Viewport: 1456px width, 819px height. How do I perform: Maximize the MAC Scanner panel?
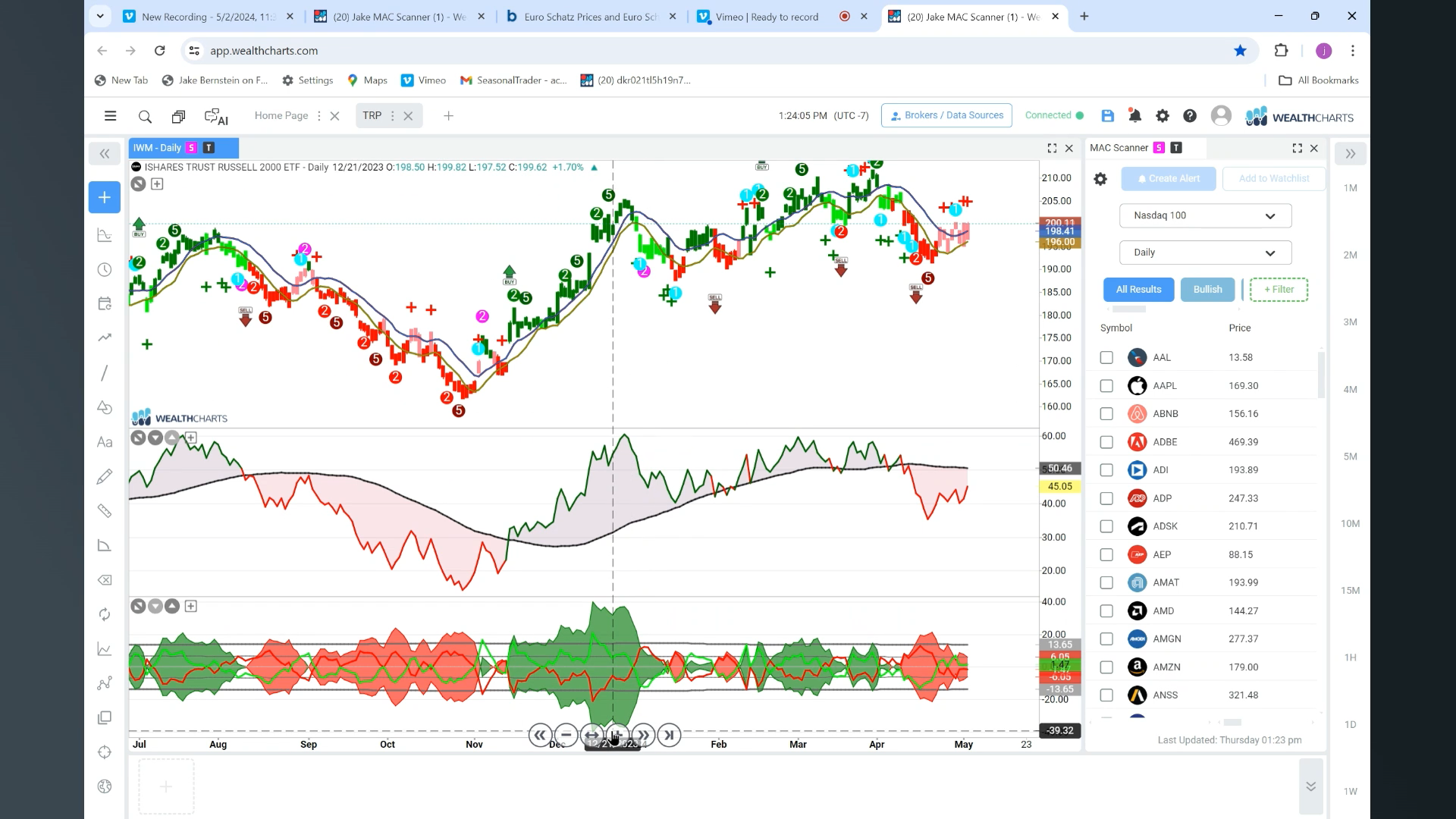(1297, 148)
